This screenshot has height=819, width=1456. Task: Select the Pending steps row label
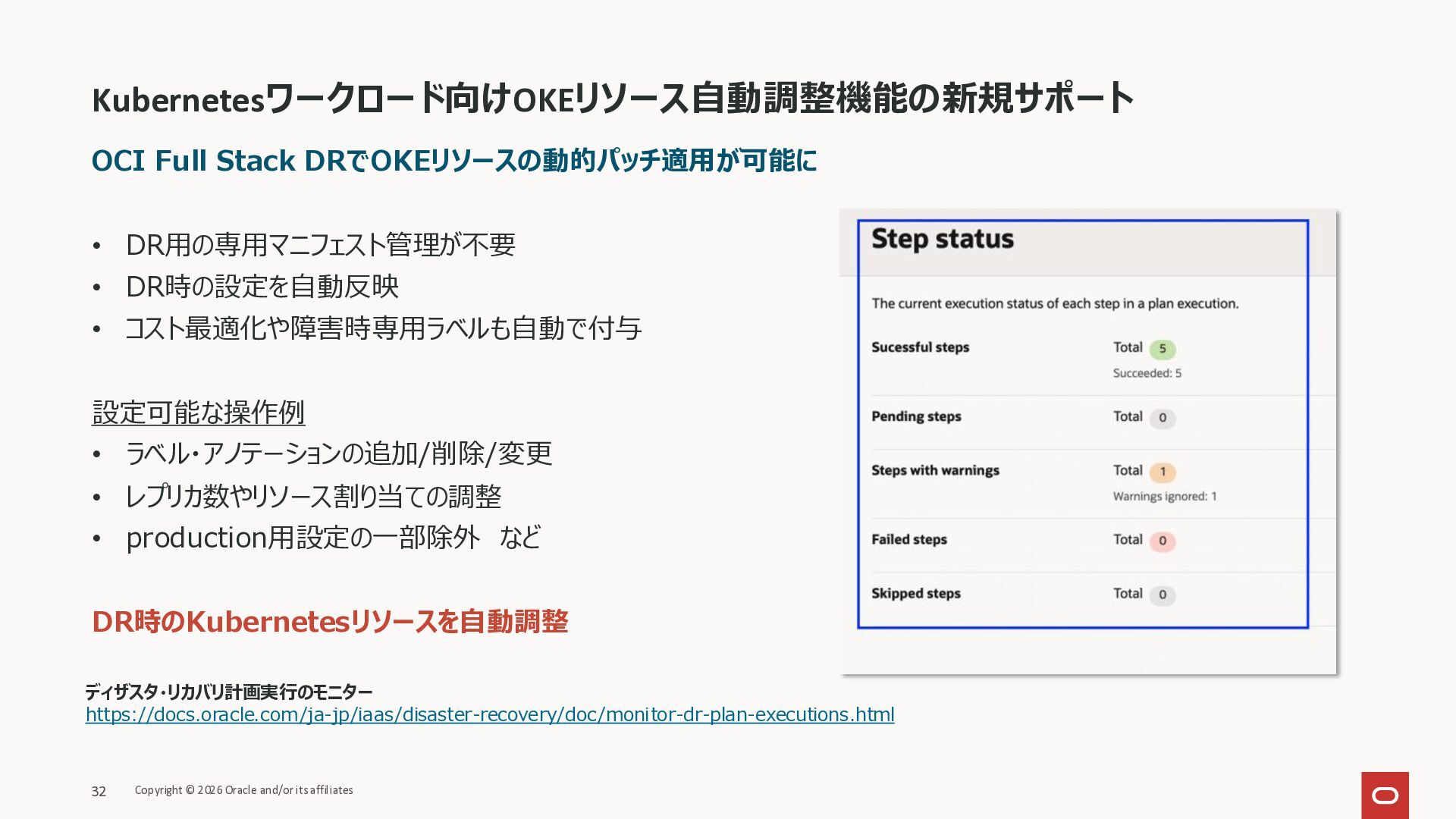pos(915,416)
